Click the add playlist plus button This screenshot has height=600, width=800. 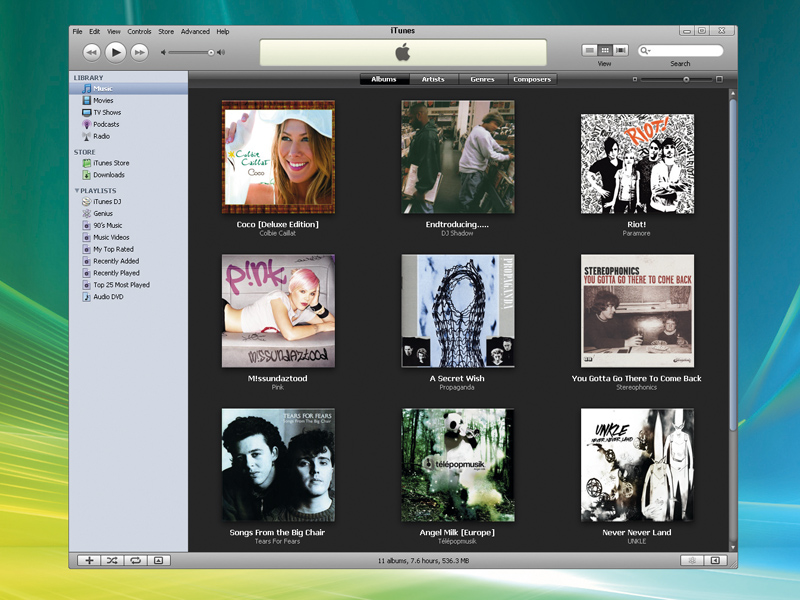coord(89,561)
